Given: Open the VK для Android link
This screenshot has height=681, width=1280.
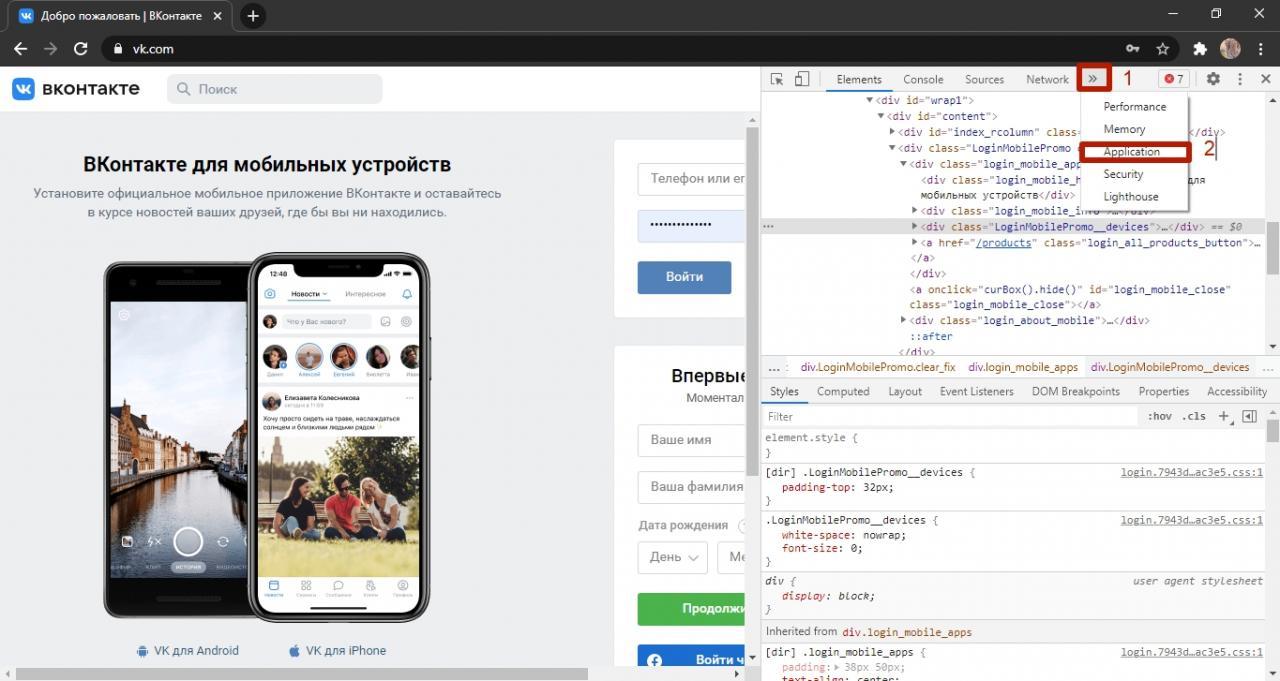Looking at the screenshot, I should (187, 650).
